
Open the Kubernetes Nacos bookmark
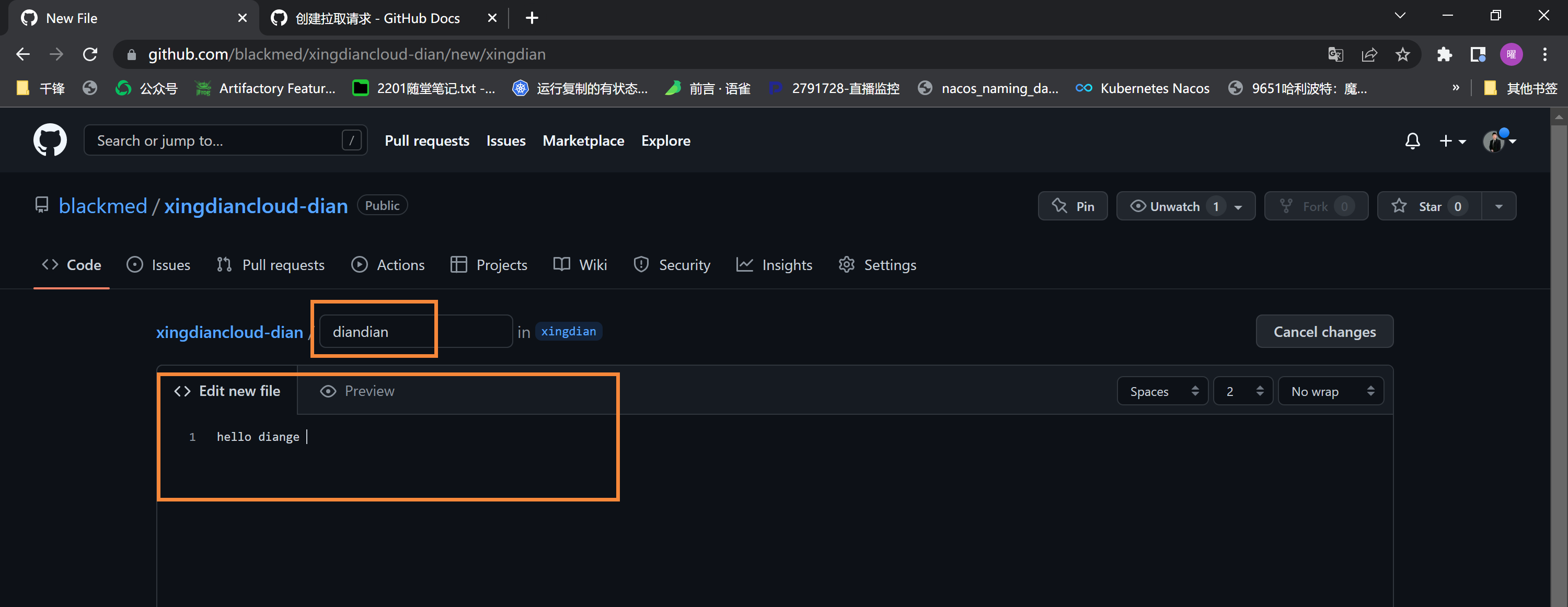[1143, 88]
